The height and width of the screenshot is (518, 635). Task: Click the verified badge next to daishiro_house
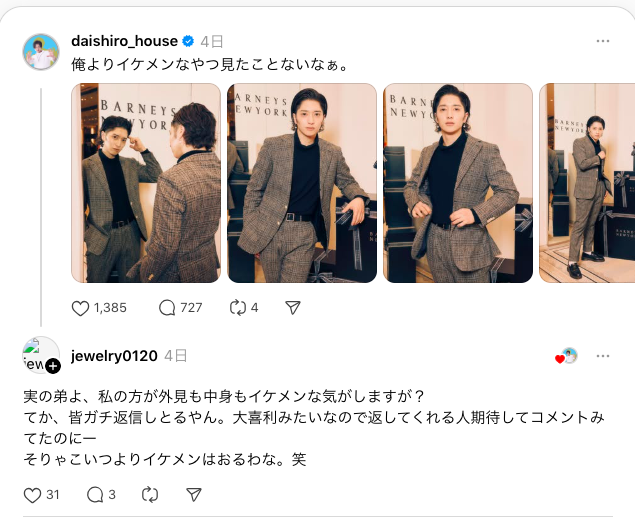[188, 41]
